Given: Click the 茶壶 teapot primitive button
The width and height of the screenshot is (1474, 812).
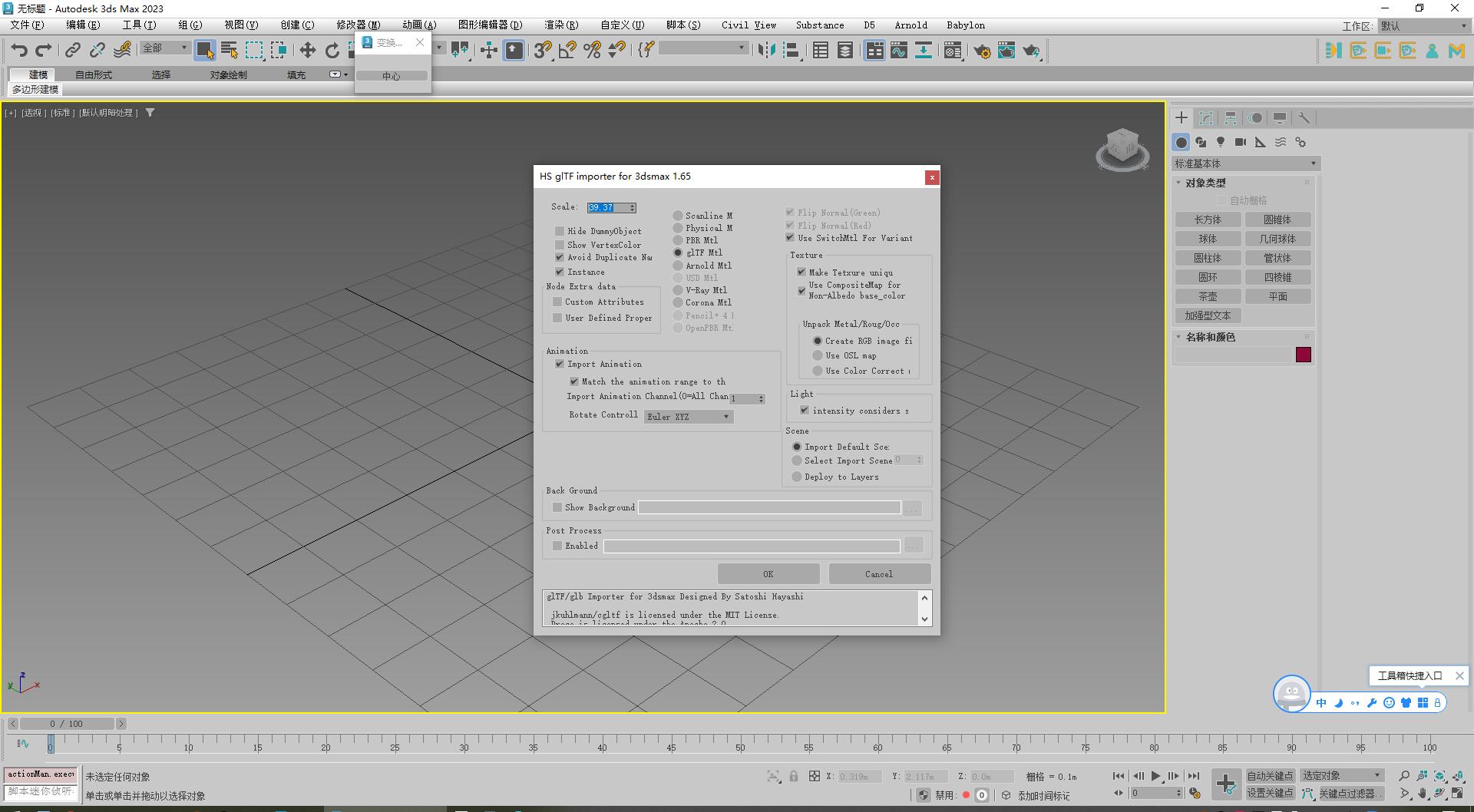Looking at the screenshot, I should (1208, 296).
